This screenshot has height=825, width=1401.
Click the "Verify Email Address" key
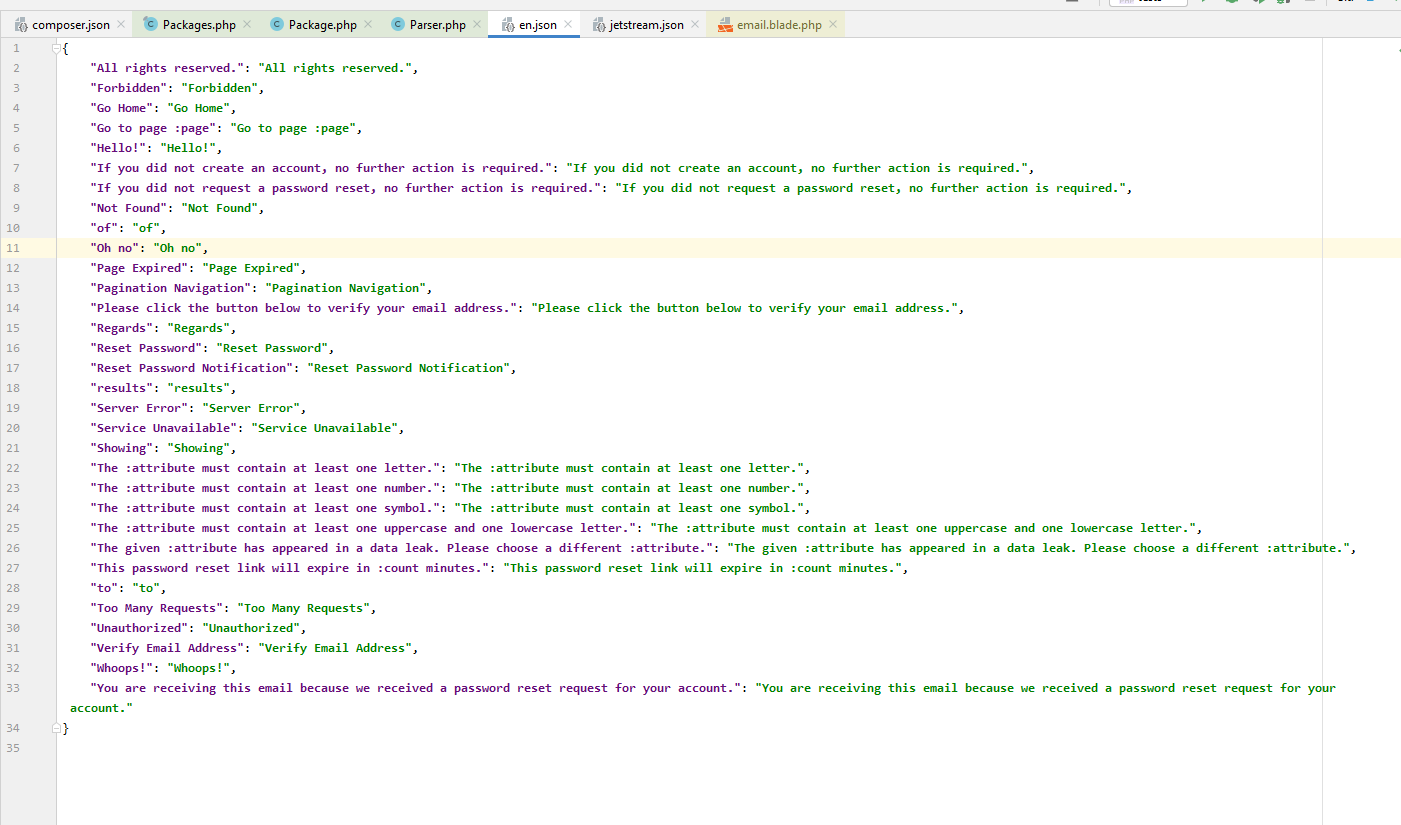click(167, 648)
